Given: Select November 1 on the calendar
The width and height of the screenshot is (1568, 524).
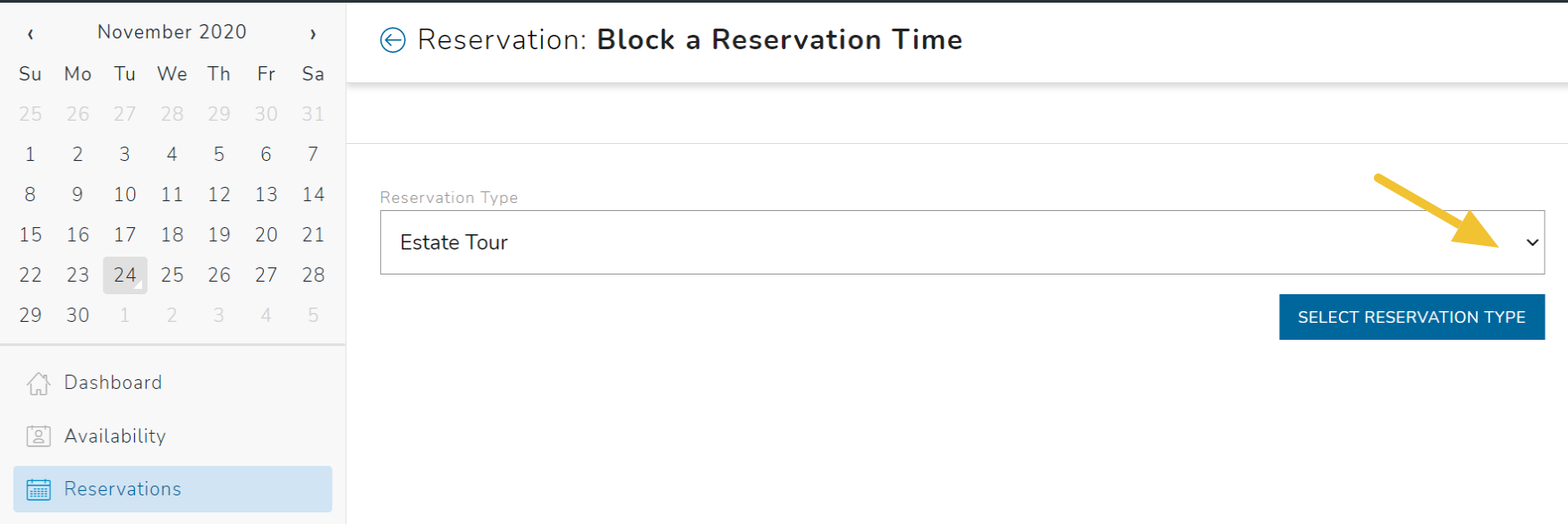Looking at the screenshot, I should 30,154.
